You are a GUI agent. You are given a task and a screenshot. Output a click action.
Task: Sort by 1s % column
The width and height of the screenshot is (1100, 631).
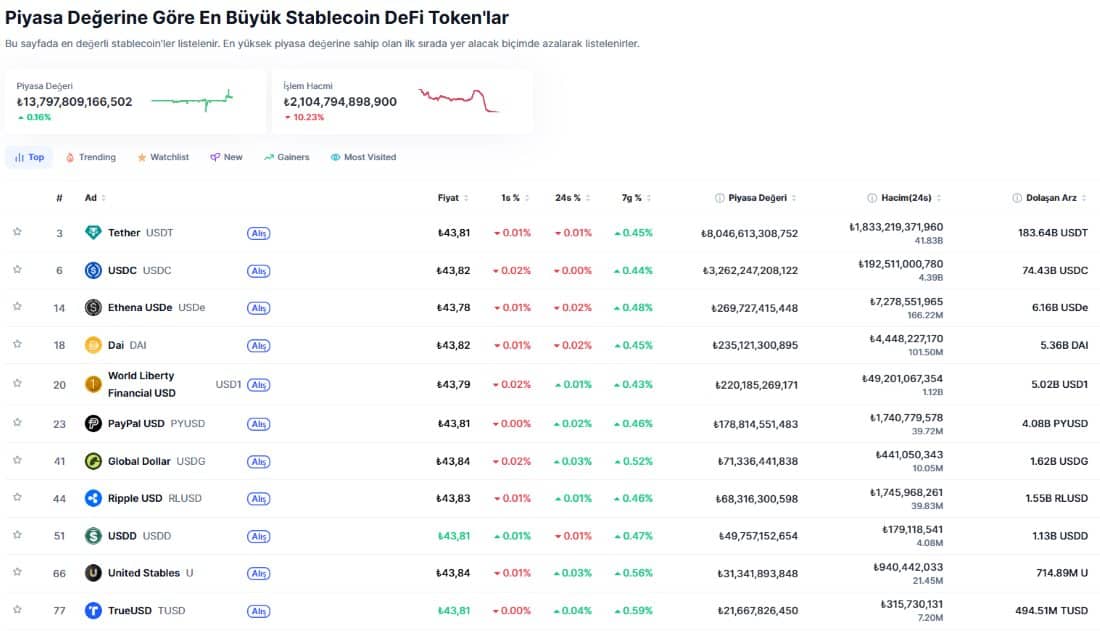[x=516, y=198]
